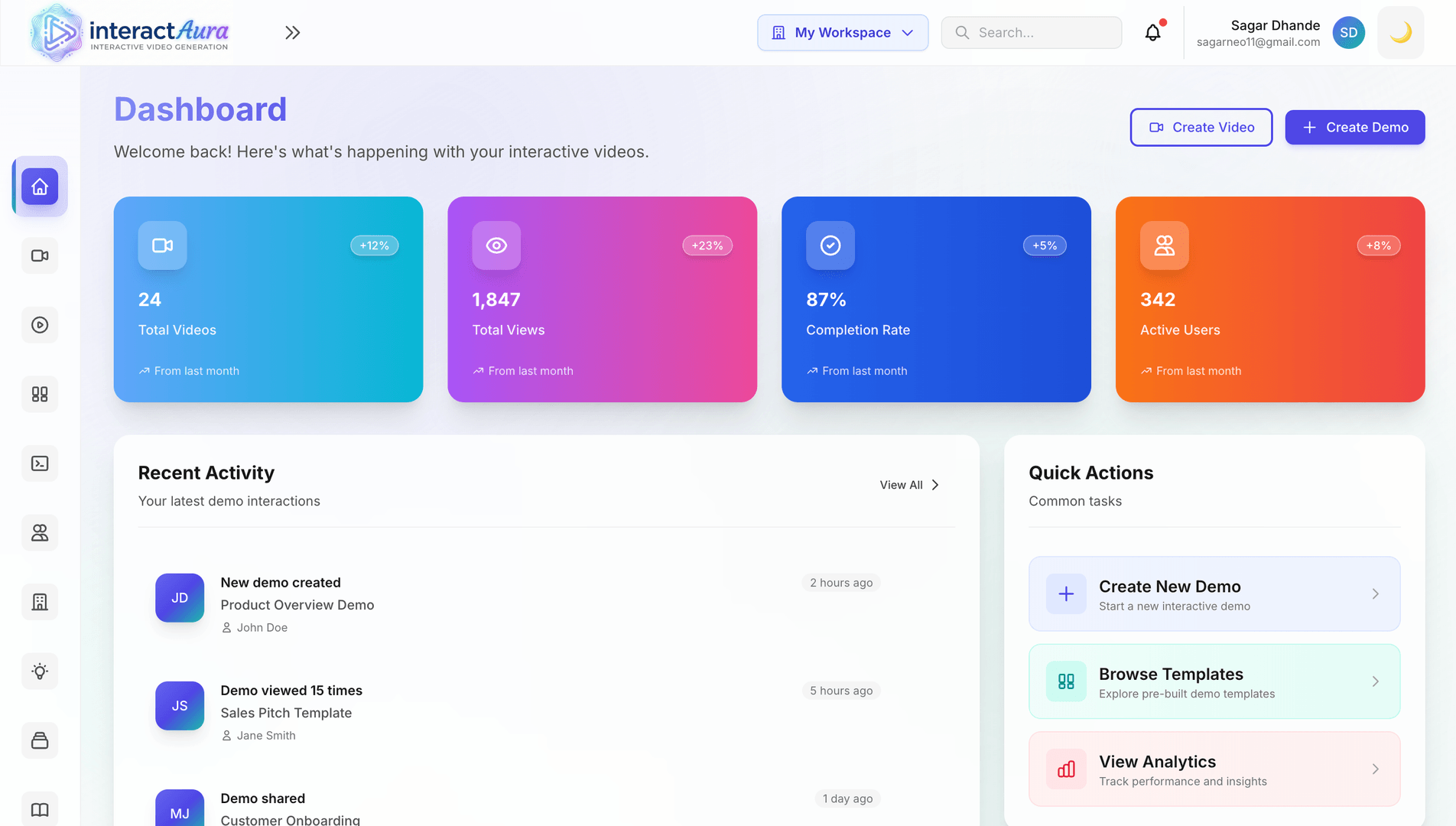Select the building sidebar icon

tap(40, 602)
